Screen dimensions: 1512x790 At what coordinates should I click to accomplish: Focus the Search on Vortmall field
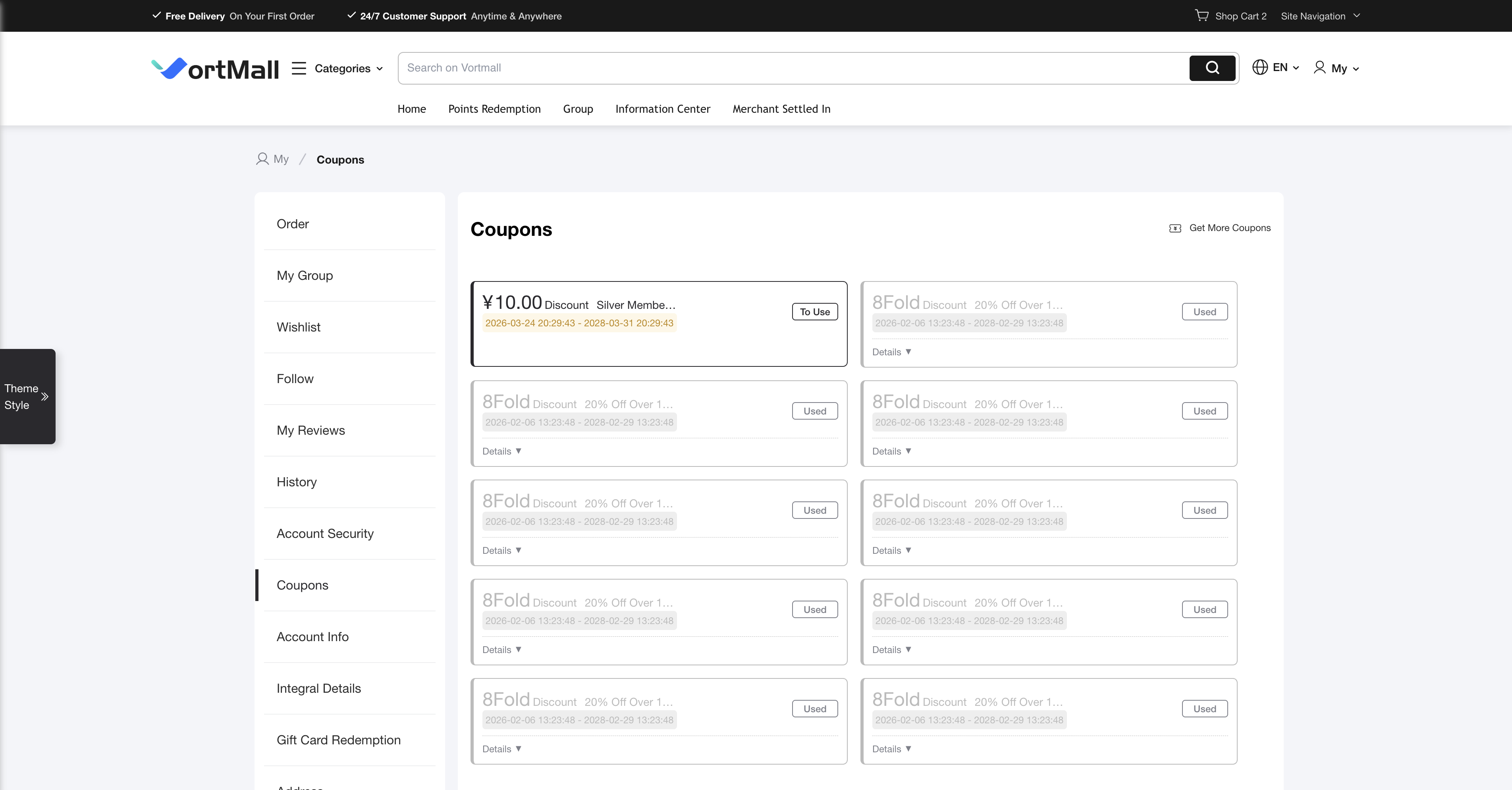coord(793,68)
